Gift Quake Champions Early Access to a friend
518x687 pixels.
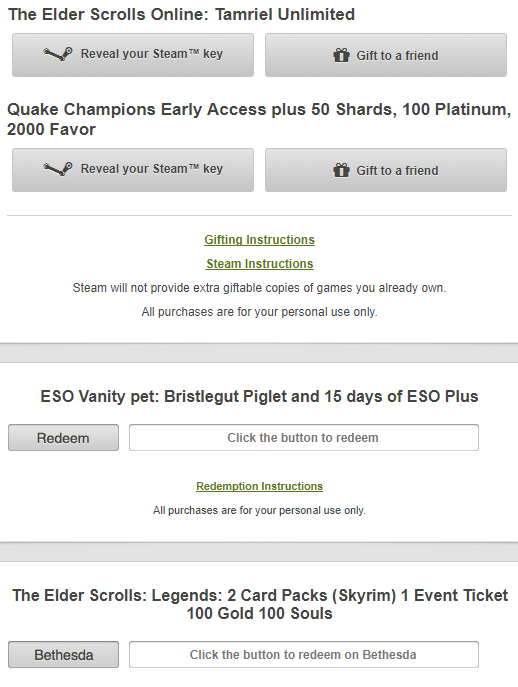click(386, 170)
